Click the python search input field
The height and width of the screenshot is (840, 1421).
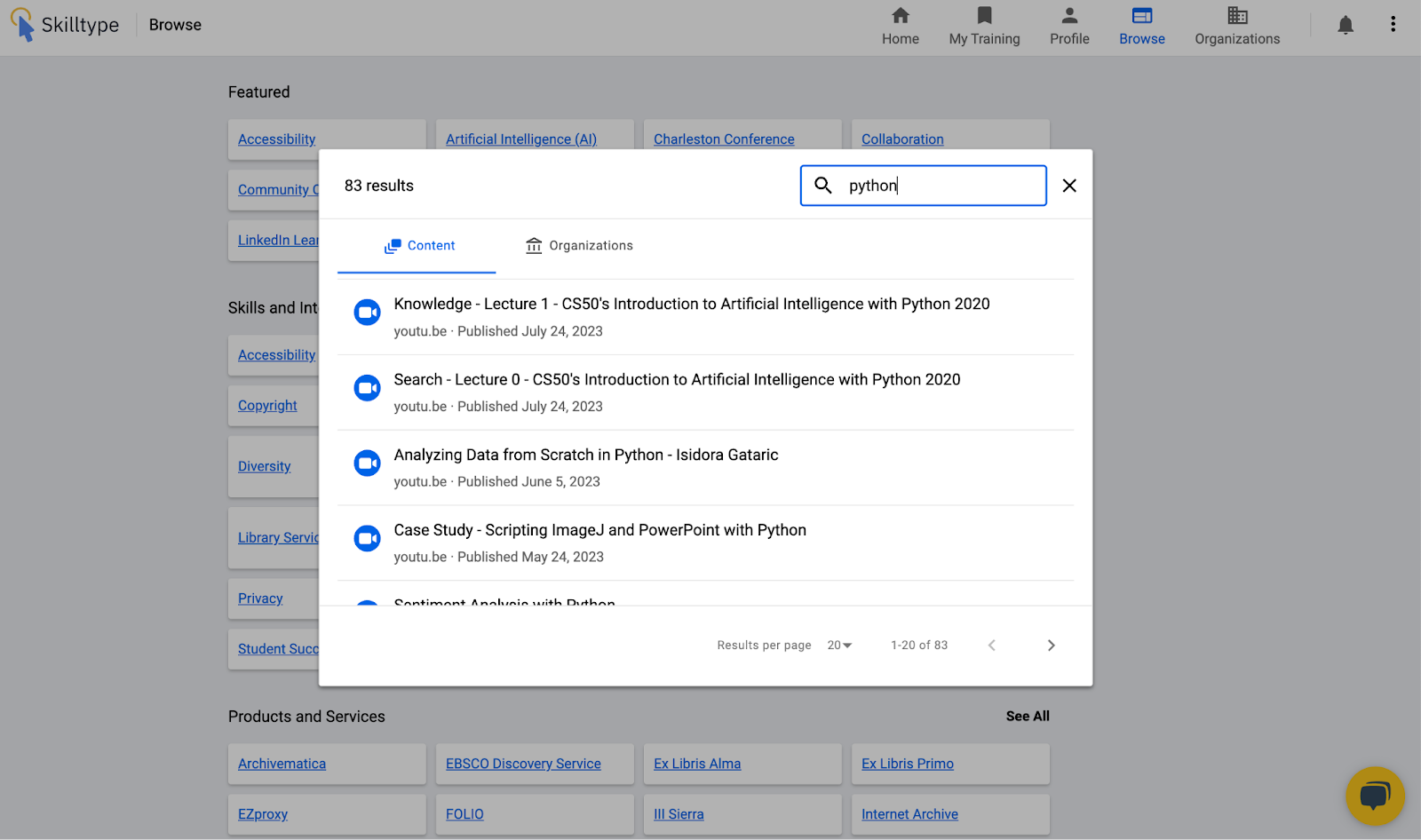click(941, 186)
